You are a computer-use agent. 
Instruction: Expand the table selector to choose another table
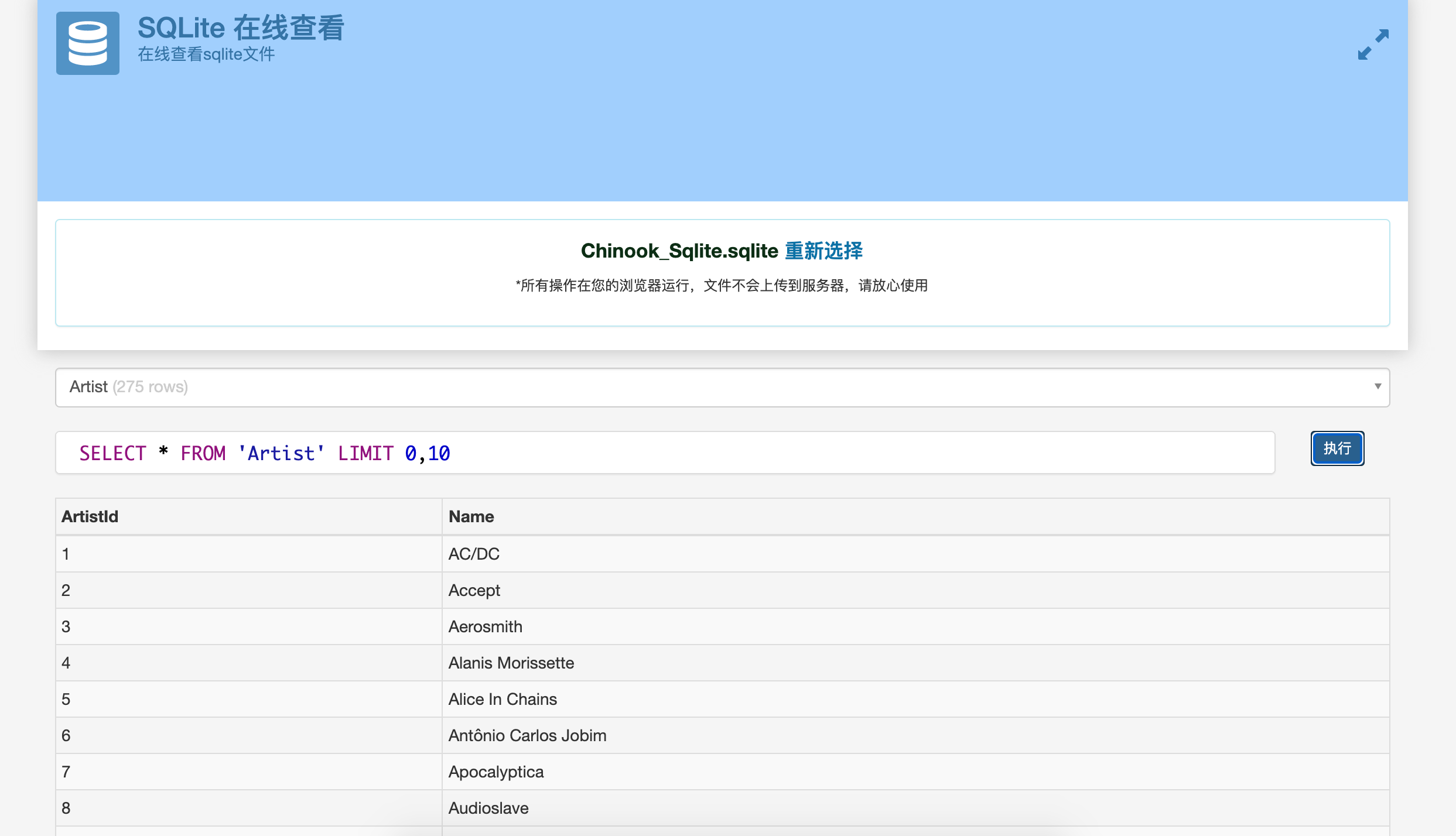722,387
